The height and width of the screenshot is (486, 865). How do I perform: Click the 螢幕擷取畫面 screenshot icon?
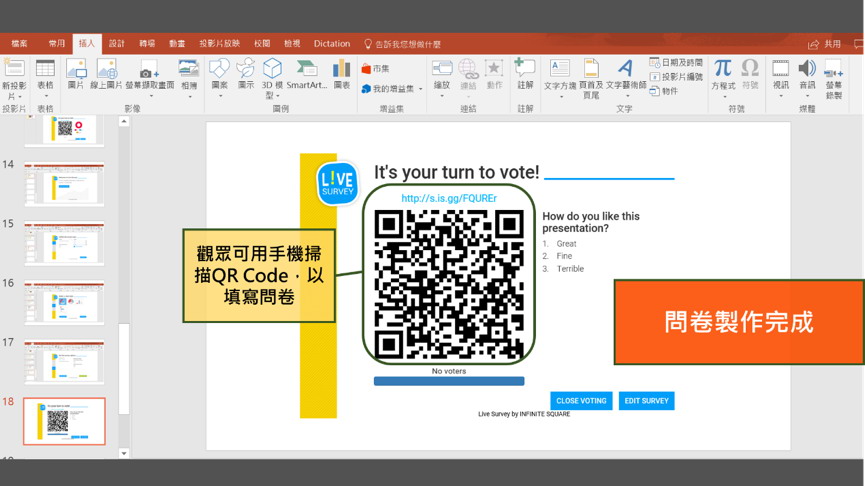point(149,69)
